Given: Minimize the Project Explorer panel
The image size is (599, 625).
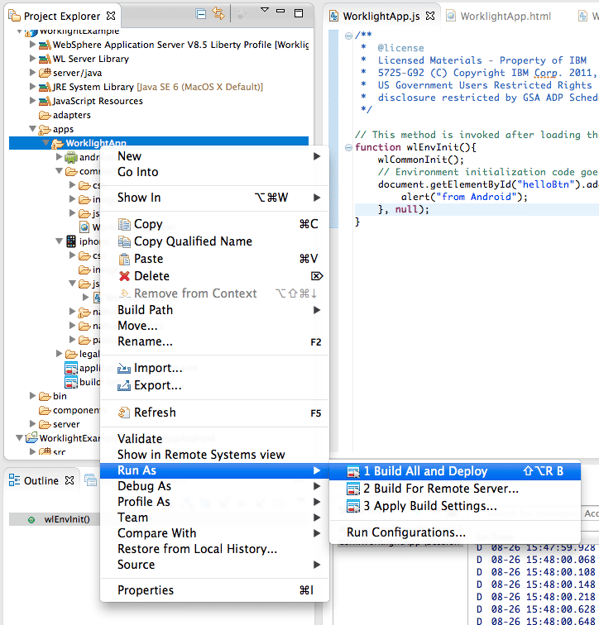Looking at the screenshot, I should pyautogui.click(x=281, y=11).
